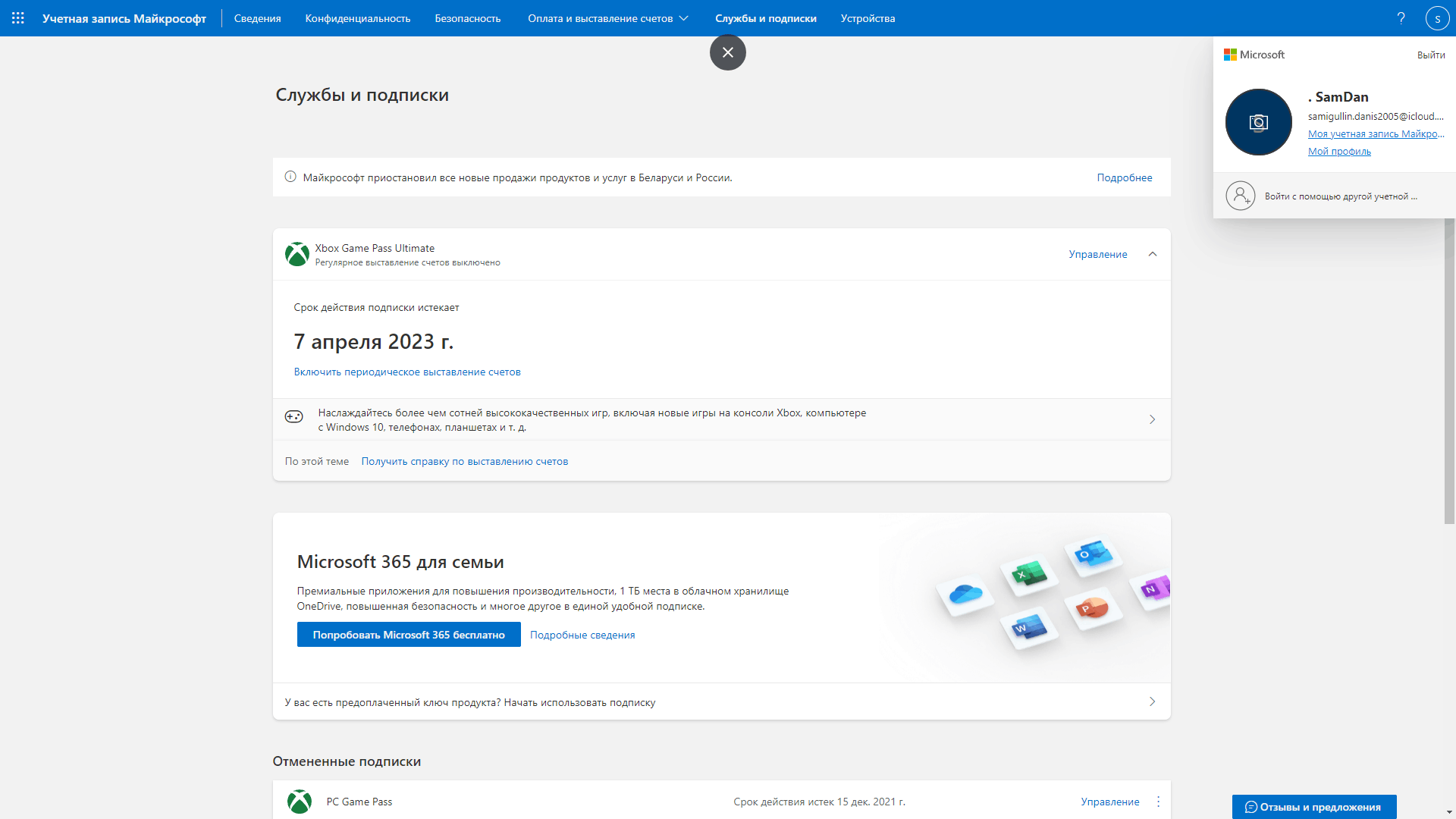Click Управление for PC Game Pass
This screenshot has width=1456, height=819.
pos(1110,802)
